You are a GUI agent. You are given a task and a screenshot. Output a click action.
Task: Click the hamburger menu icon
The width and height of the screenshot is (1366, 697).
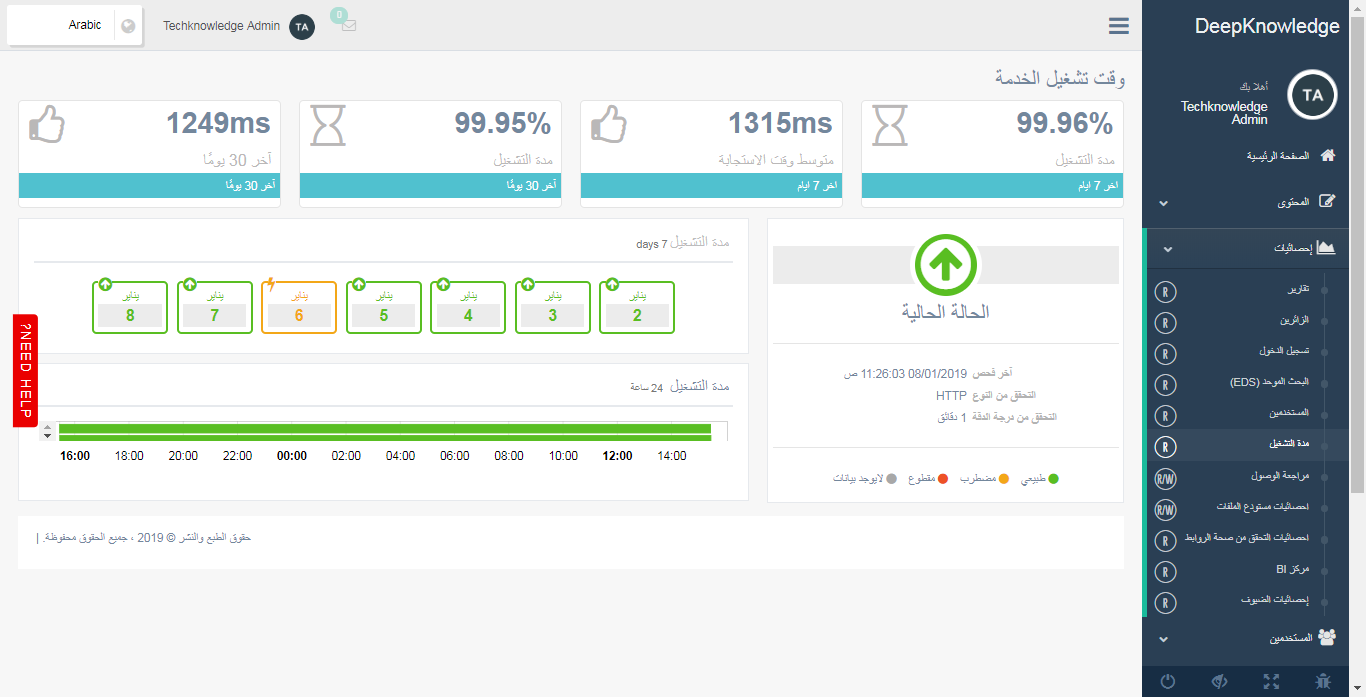(x=1118, y=26)
